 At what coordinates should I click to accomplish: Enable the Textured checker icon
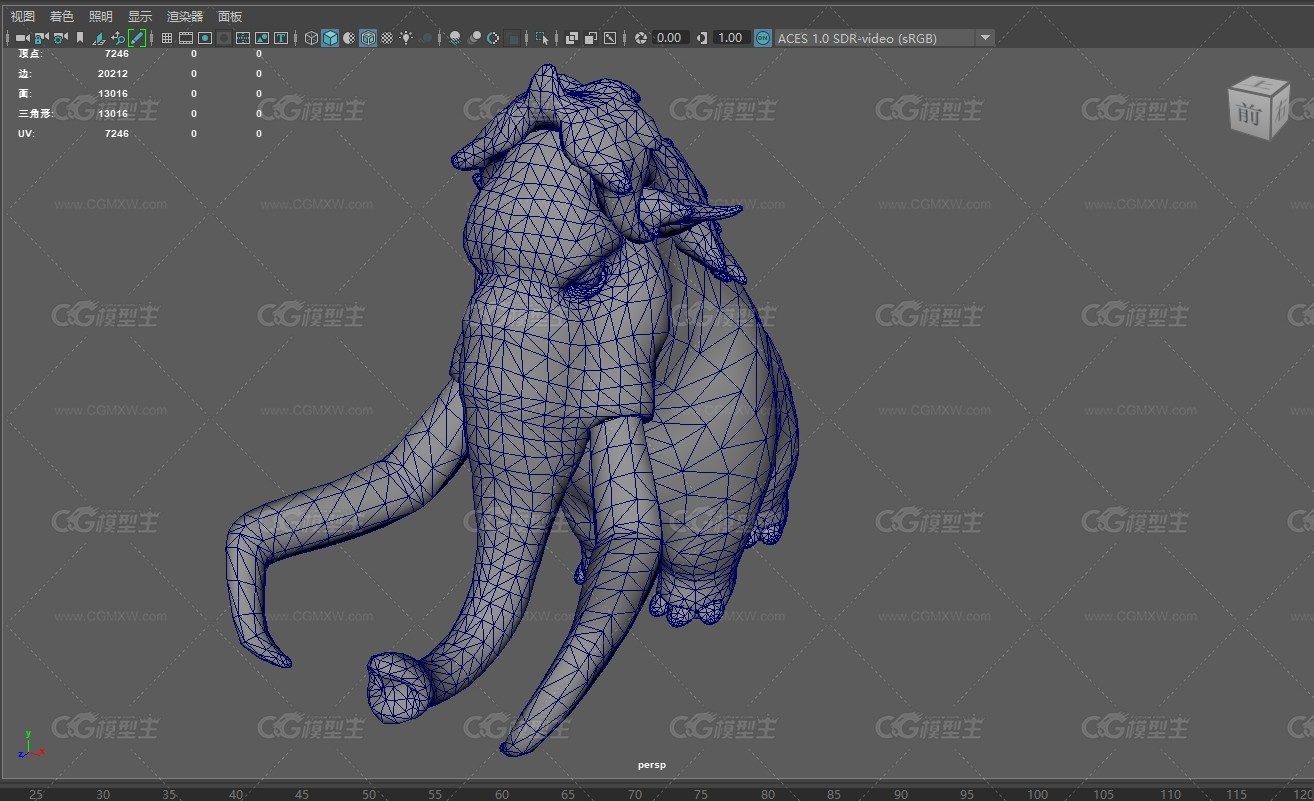point(387,38)
